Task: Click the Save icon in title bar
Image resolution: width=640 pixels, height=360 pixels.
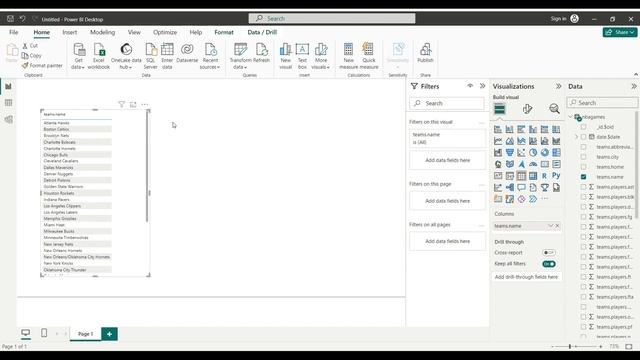Action: 10,19
